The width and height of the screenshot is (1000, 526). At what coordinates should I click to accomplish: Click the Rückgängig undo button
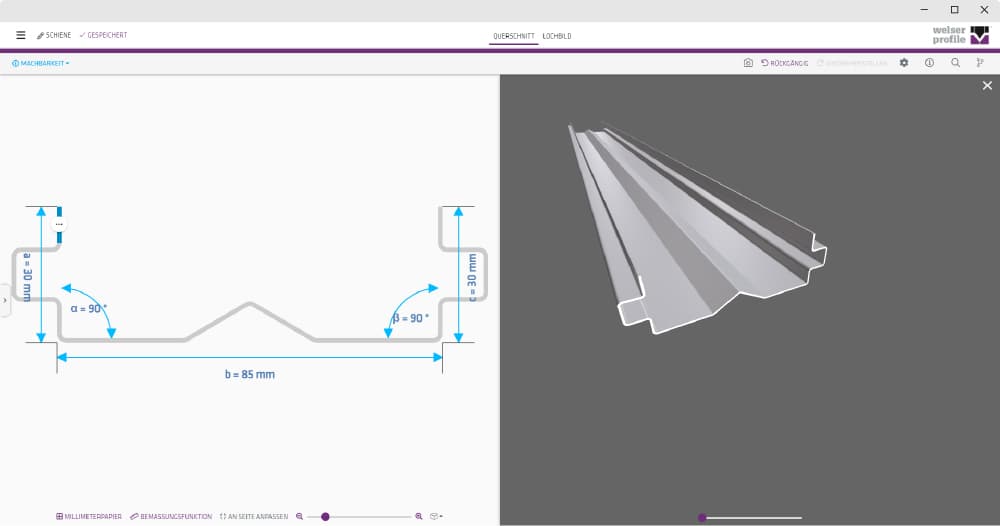click(785, 63)
